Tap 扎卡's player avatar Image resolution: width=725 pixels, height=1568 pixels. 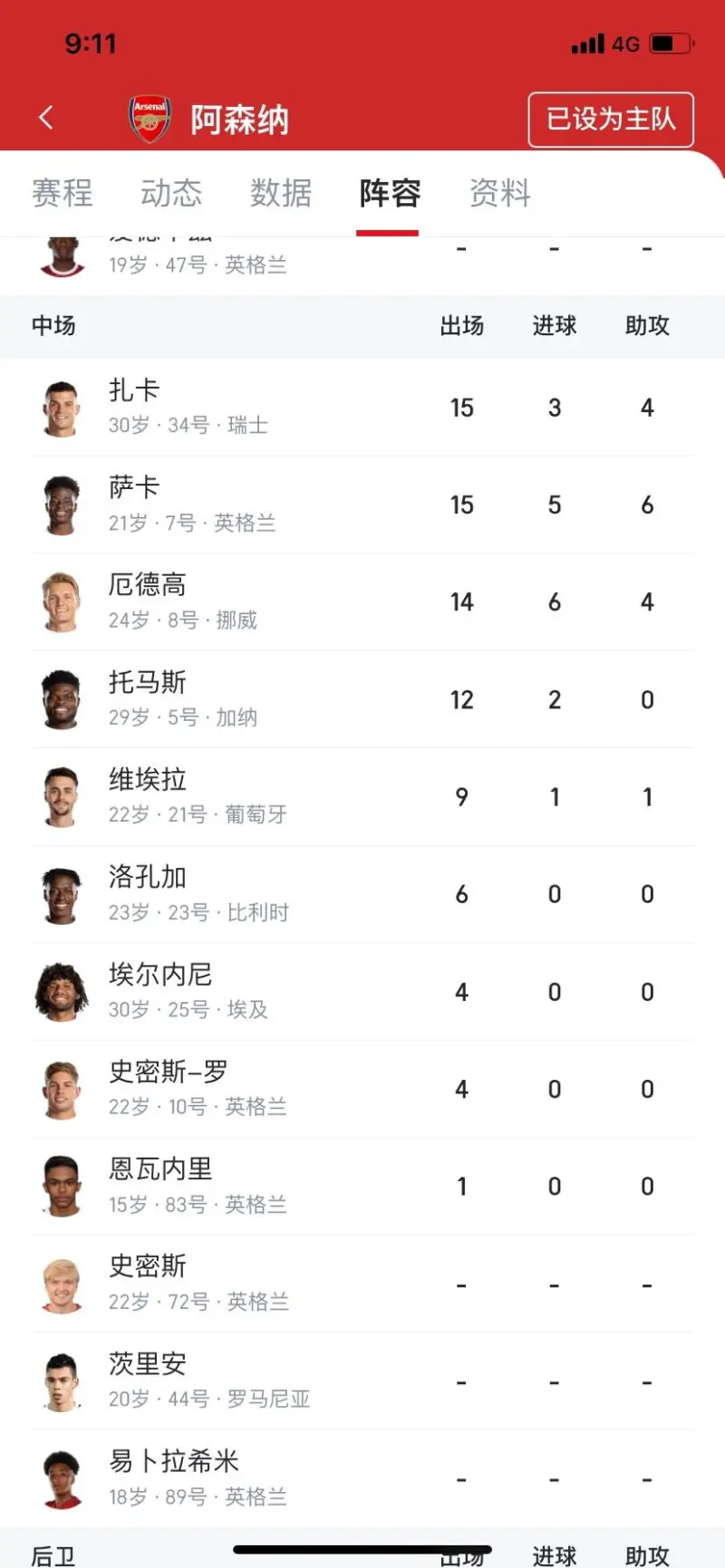[61, 409]
